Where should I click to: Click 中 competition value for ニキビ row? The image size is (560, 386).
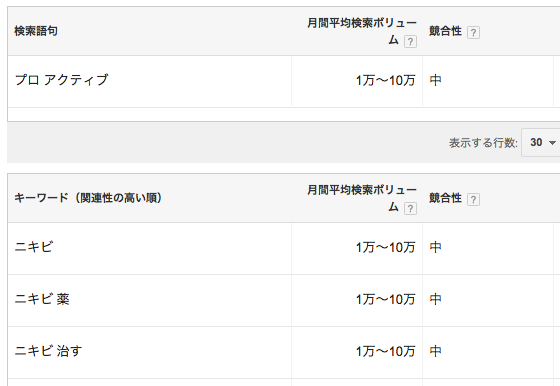click(435, 247)
